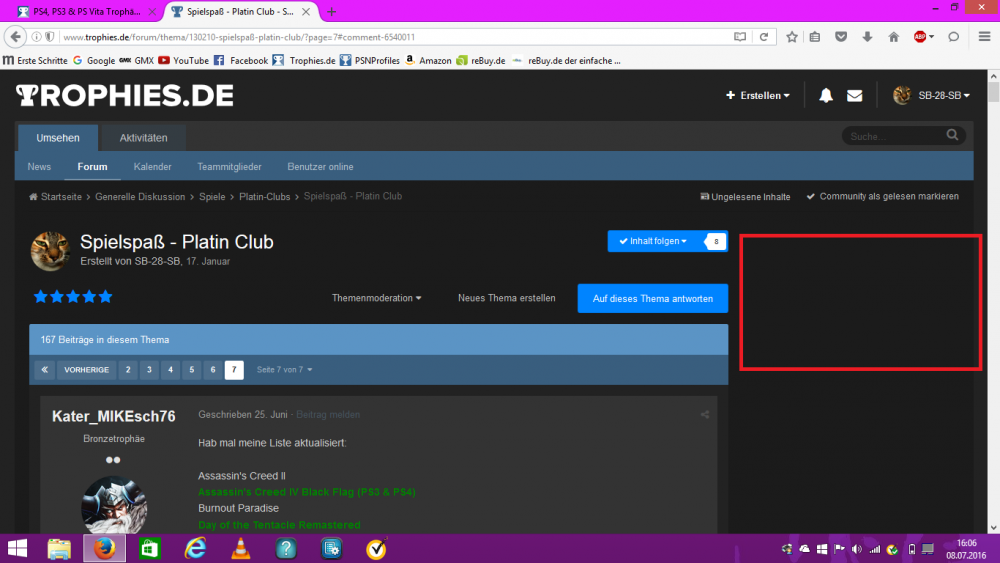Go to the Firefox home page icon
This screenshot has width=1000, height=563.
click(x=893, y=37)
